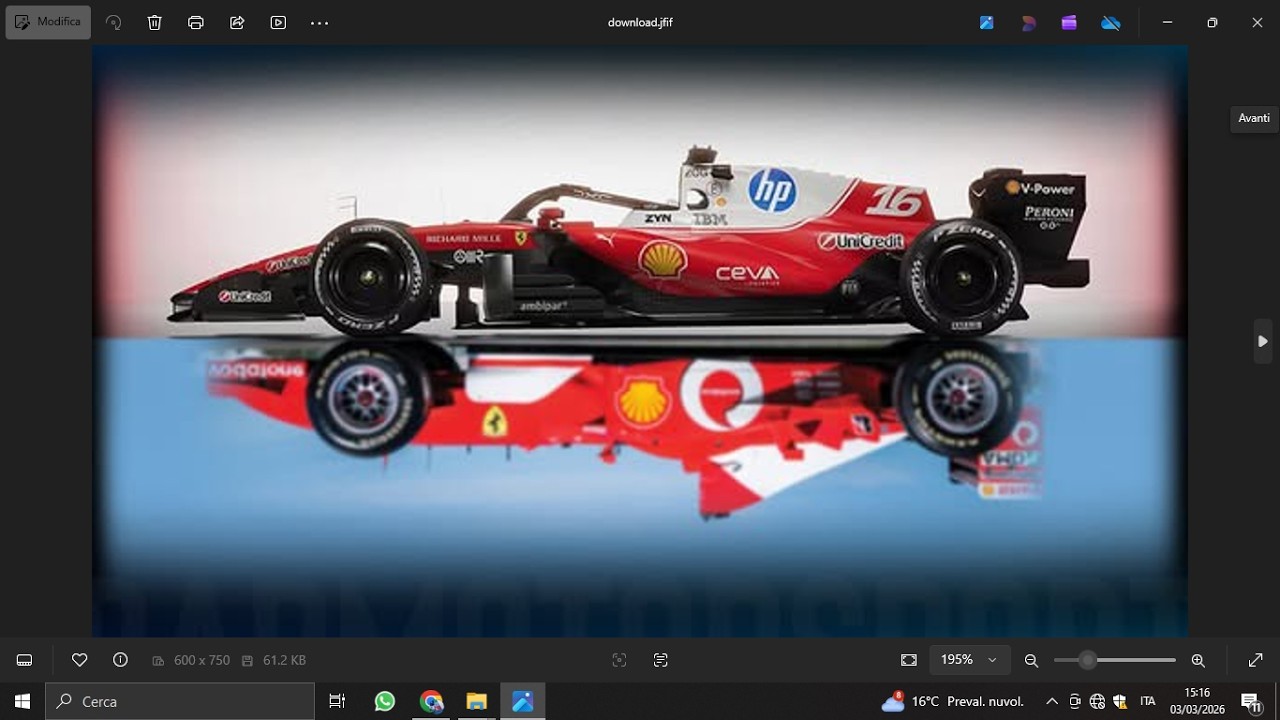
Task: Open Google Chrome from the taskbar
Action: click(x=431, y=701)
